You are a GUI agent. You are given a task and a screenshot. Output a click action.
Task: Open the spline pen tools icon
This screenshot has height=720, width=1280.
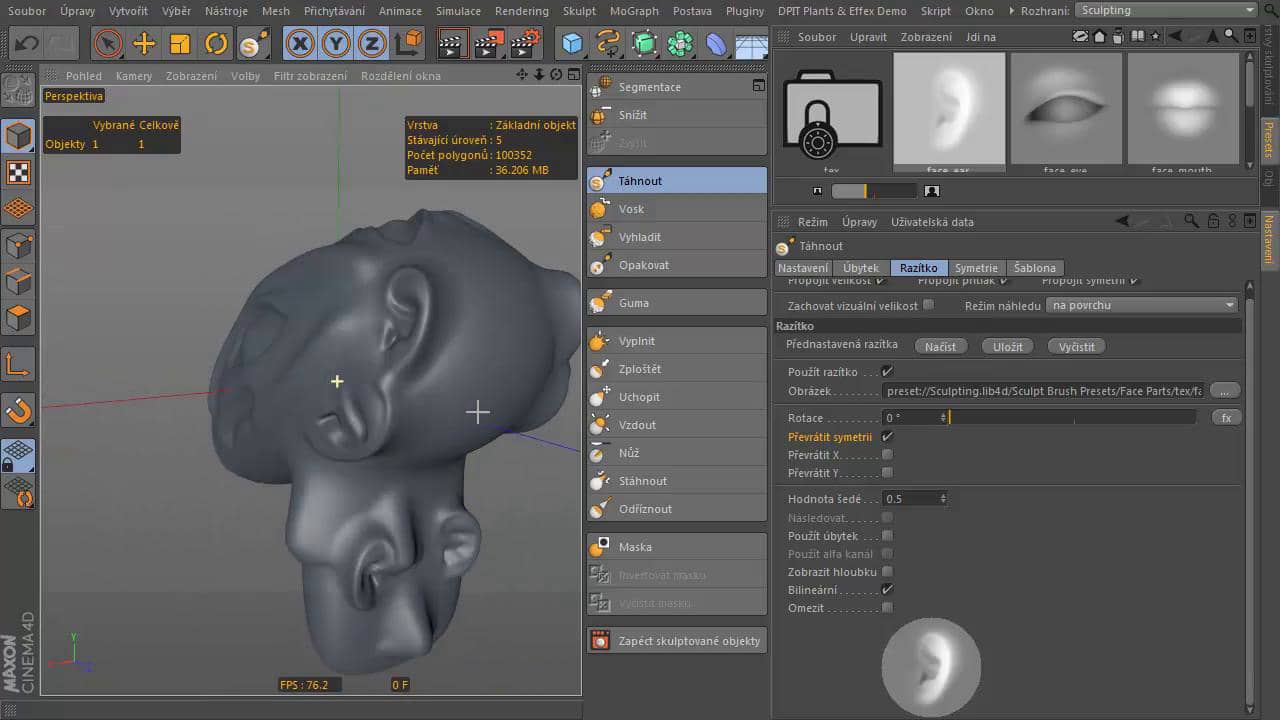tap(608, 44)
